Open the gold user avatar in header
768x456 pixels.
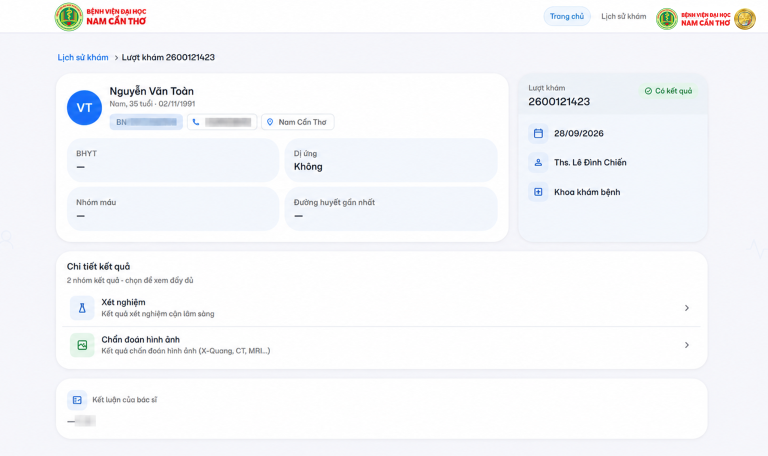744,19
